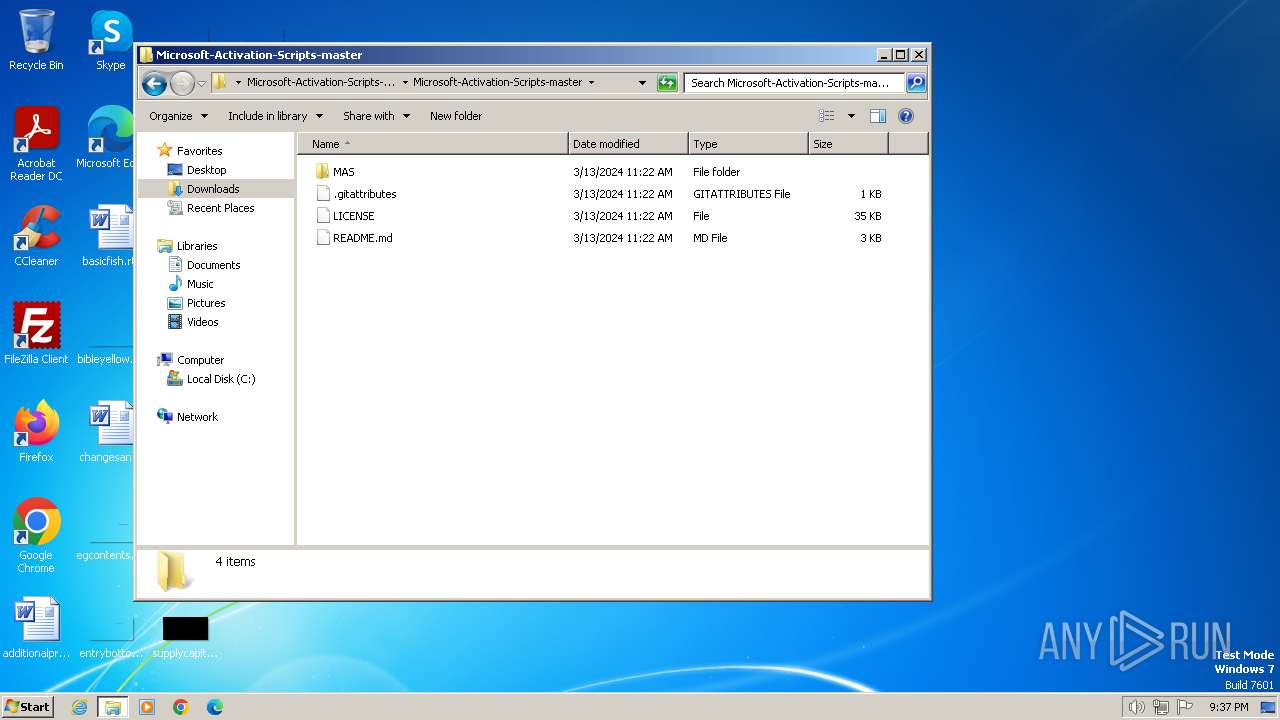
Task: Toggle the preview pane
Action: (x=878, y=116)
